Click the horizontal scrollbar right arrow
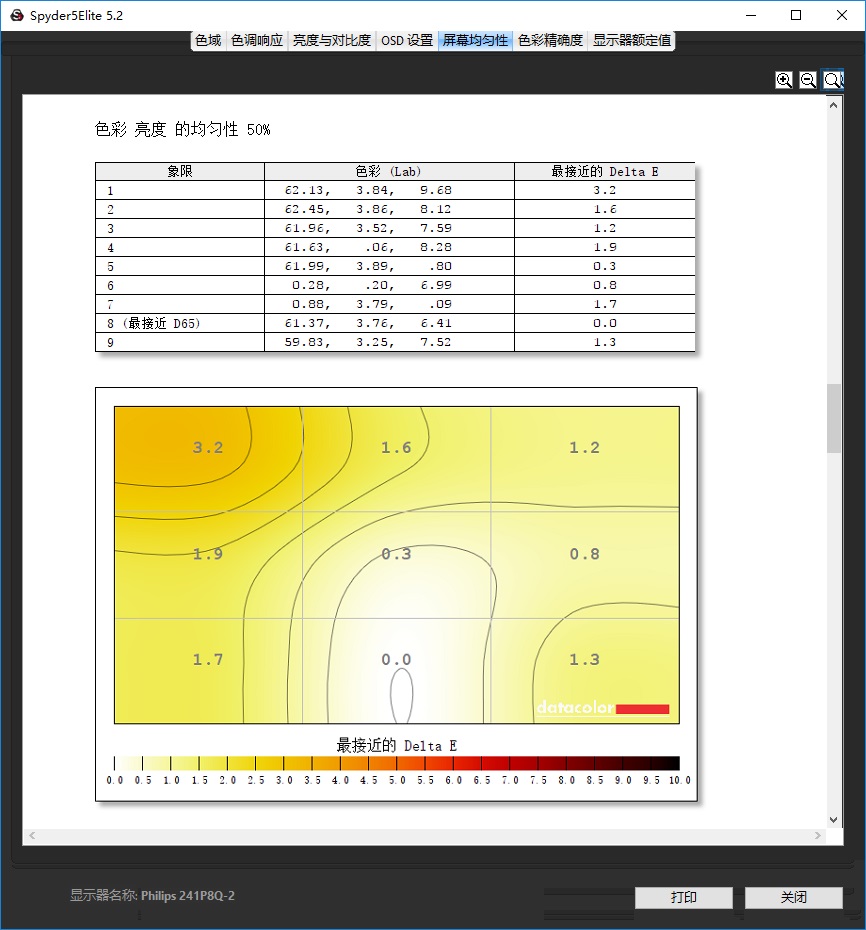The image size is (866, 930). click(818, 835)
